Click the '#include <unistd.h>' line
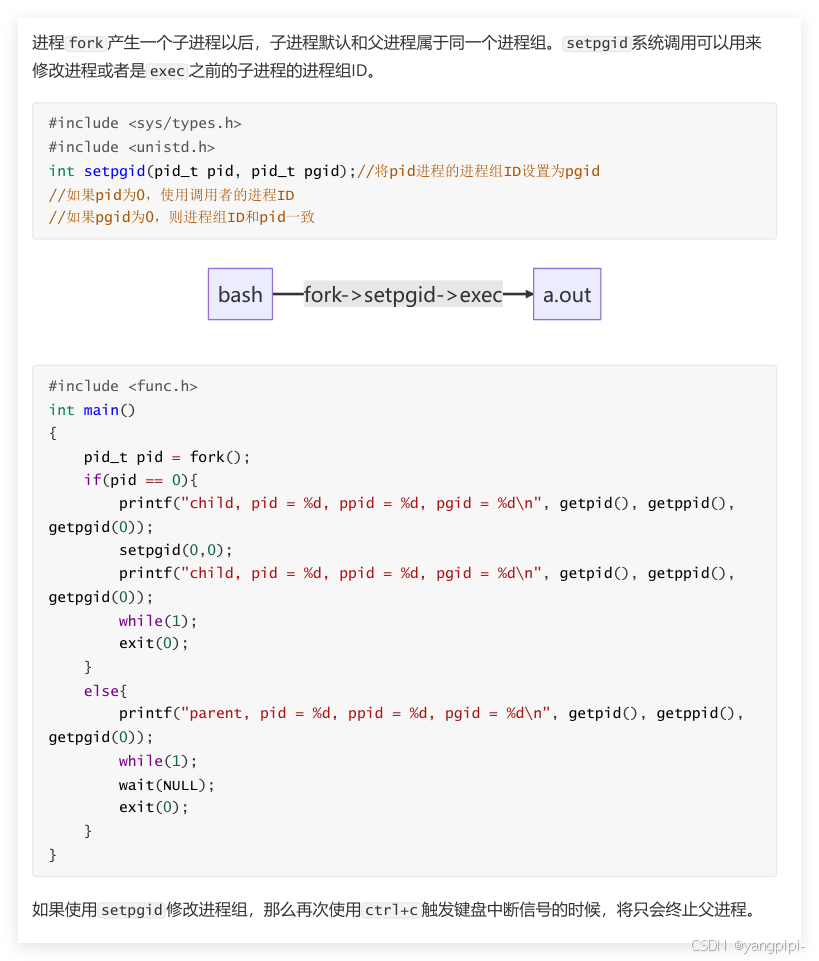This screenshot has width=819, height=961. [x=132, y=147]
